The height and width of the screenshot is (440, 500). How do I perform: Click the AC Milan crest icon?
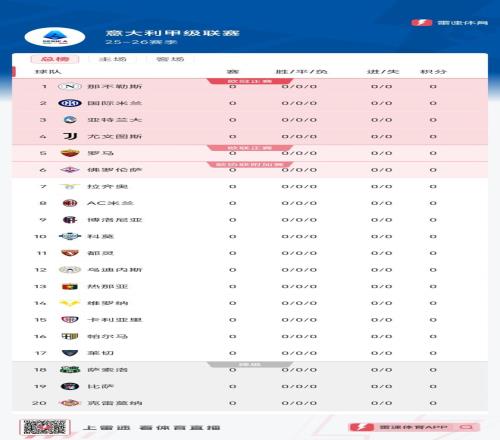[70, 203]
